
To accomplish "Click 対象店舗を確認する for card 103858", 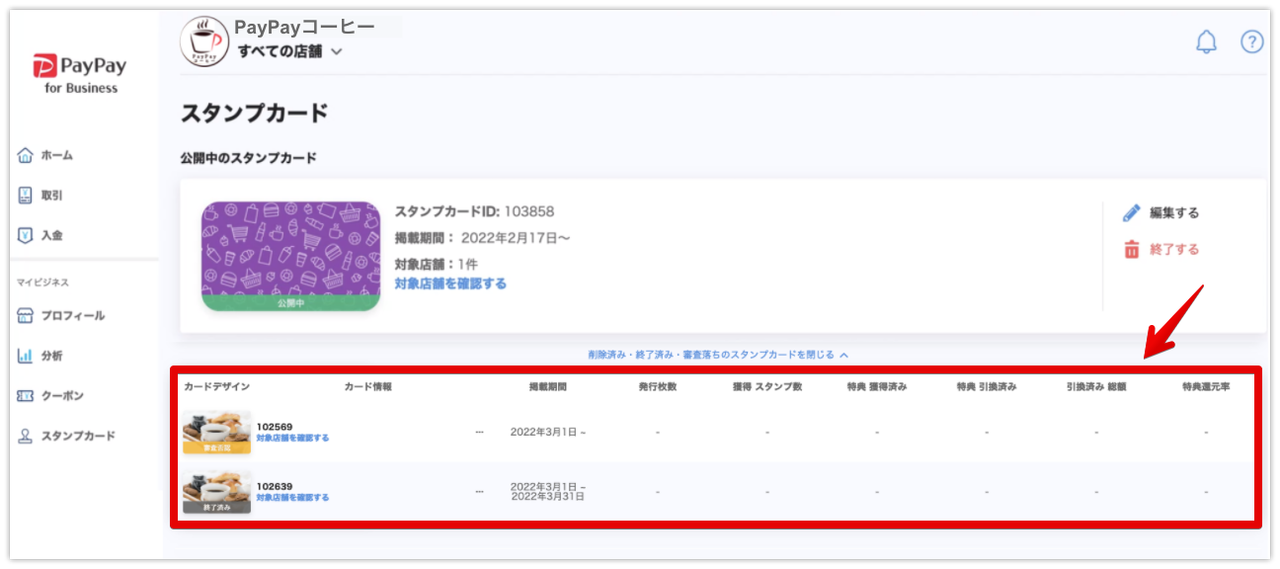I will 450,284.
